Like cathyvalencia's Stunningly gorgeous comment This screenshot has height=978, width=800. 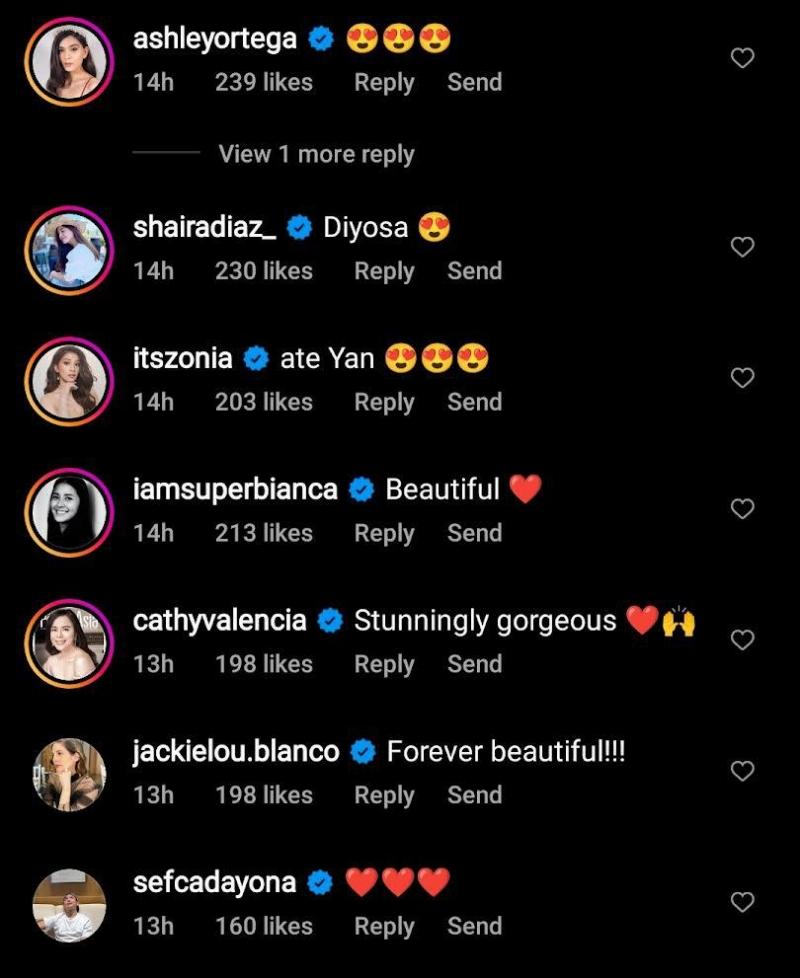click(x=742, y=640)
